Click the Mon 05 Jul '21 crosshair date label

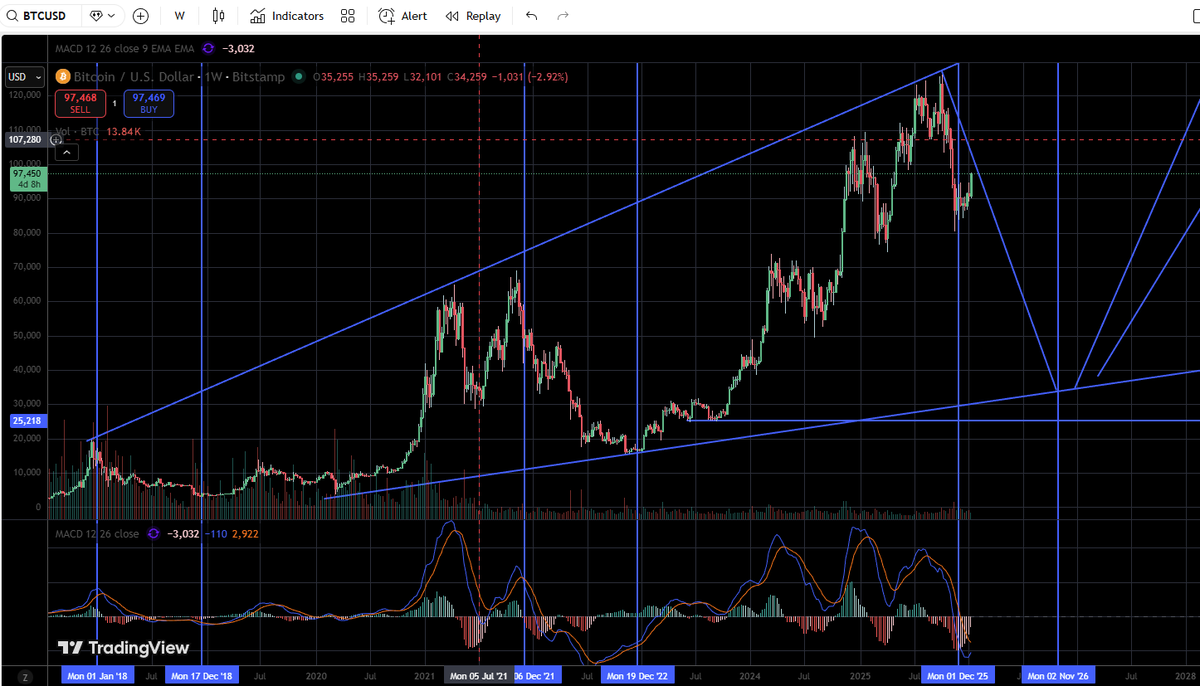479,677
